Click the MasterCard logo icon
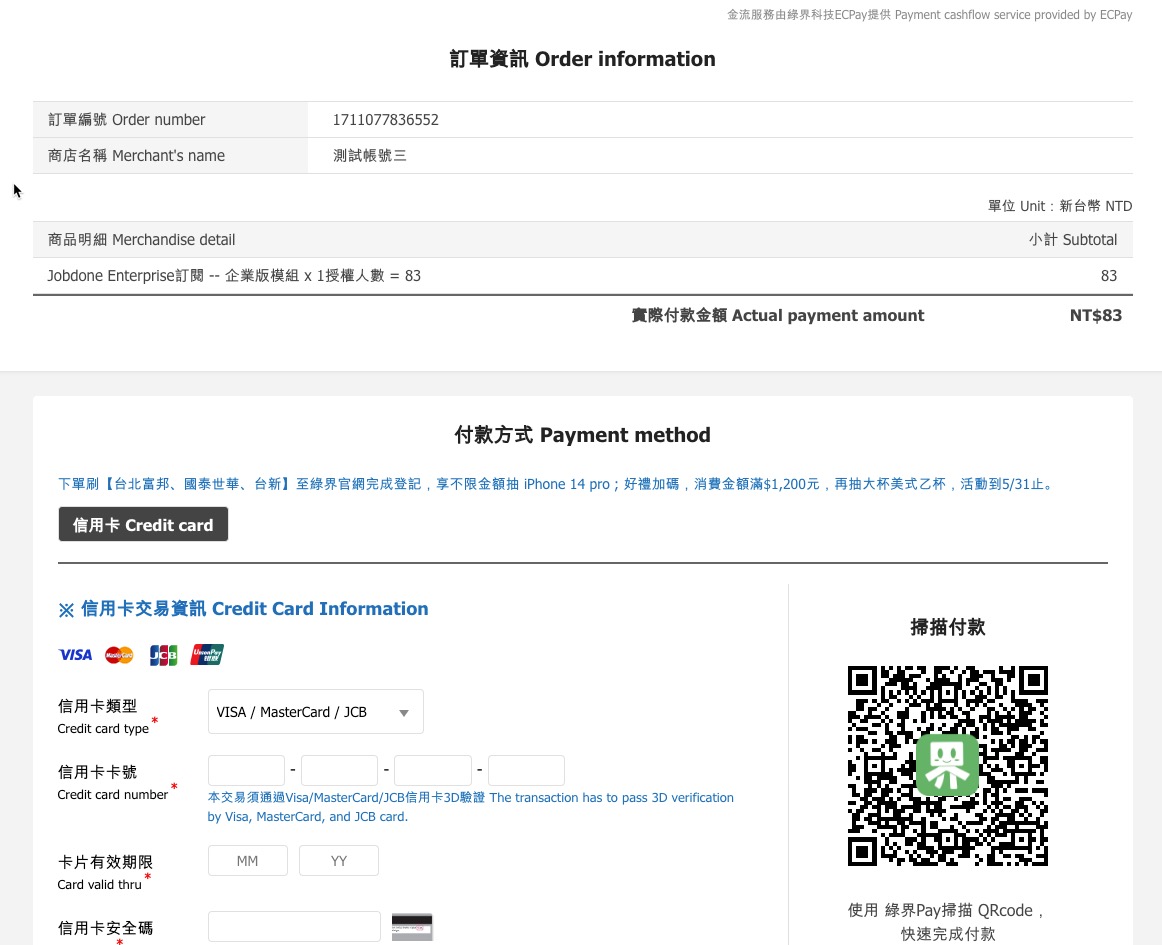This screenshot has width=1162, height=945. click(x=119, y=654)
